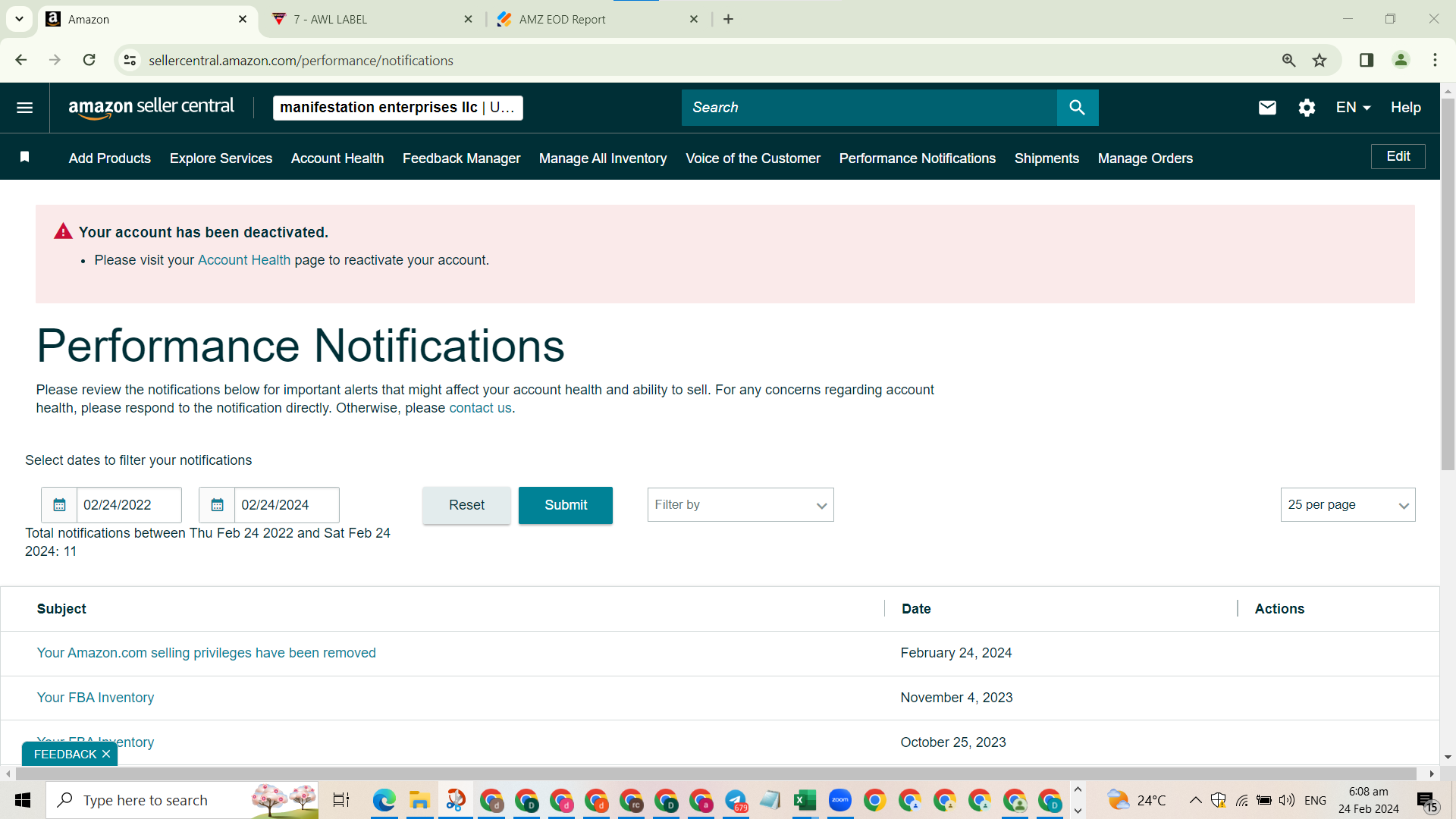The height and width of the screenshot is (819, 1456).
Task: Open Voice of the Customer
Action: click(x=753, y=158)
